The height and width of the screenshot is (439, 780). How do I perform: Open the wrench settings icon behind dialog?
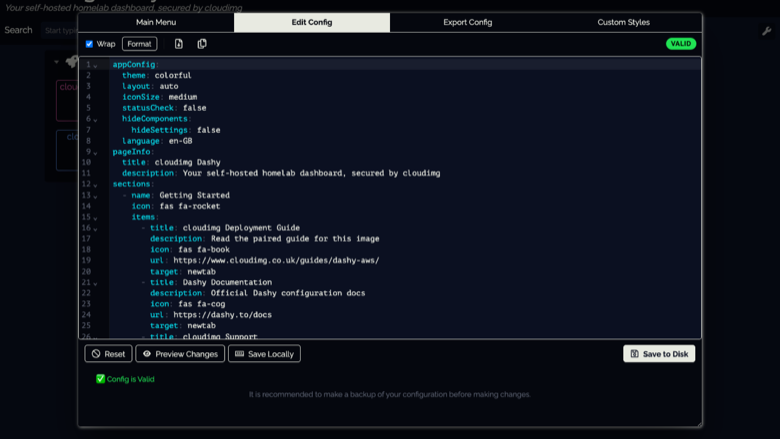click(767, 31)
